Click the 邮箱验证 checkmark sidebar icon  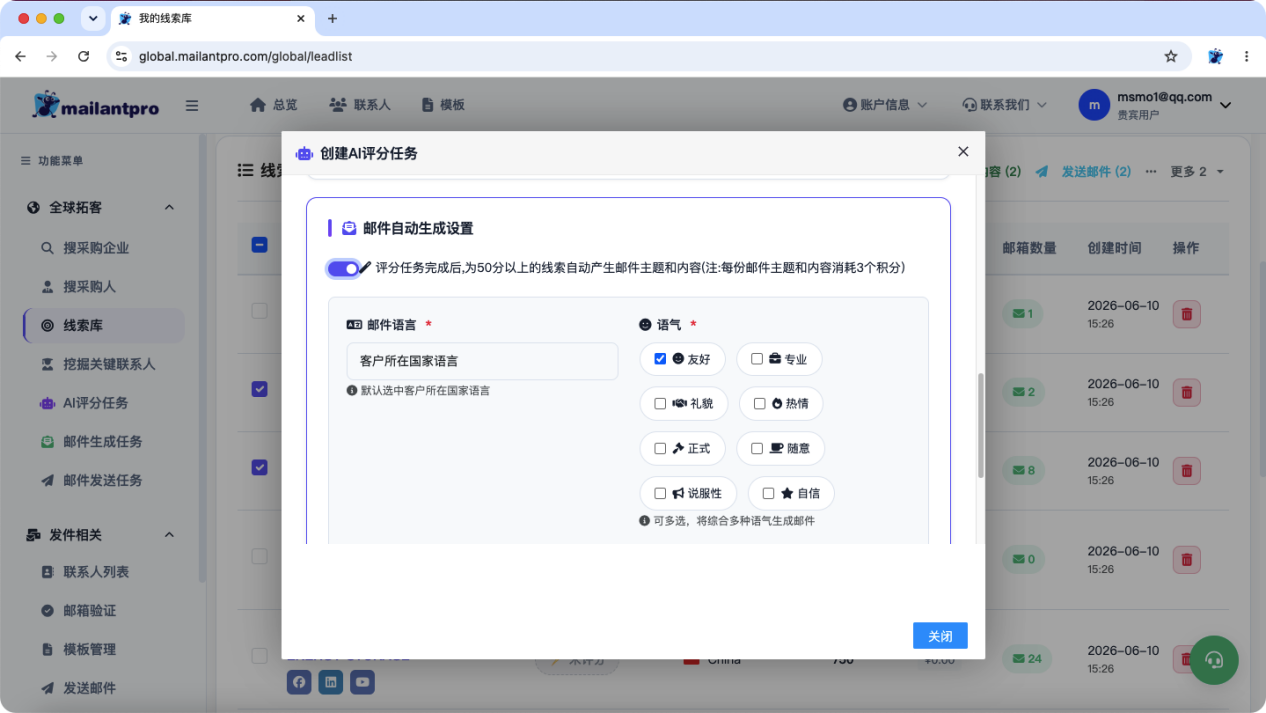pyautogui.click(x=47, y=611)
